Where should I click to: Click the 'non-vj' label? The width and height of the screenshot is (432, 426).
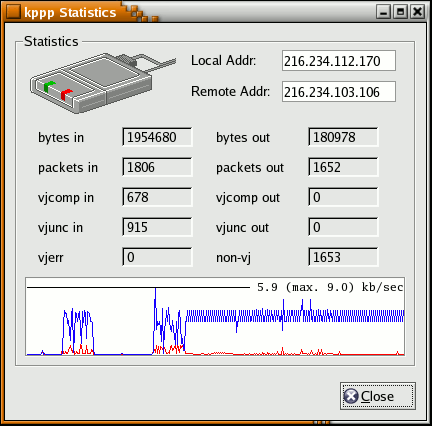tap(233, 258)
